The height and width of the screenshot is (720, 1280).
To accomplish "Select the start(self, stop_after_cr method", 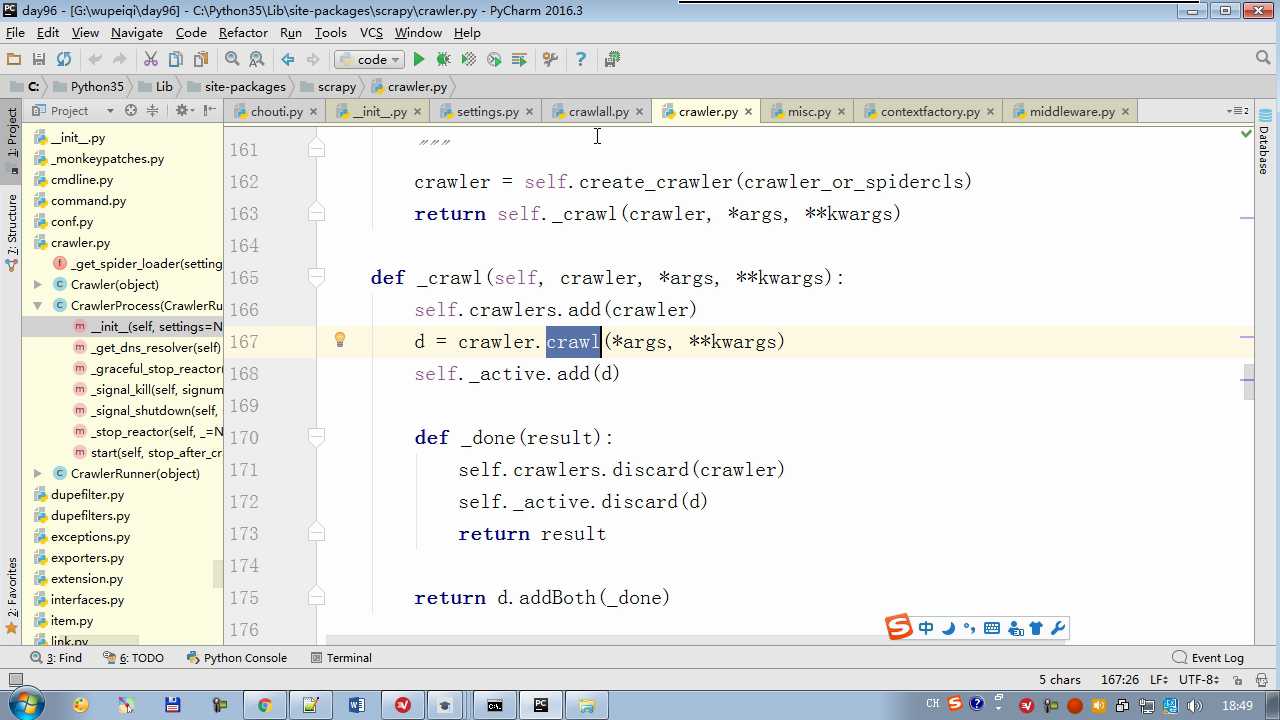I will pos(156,453).
